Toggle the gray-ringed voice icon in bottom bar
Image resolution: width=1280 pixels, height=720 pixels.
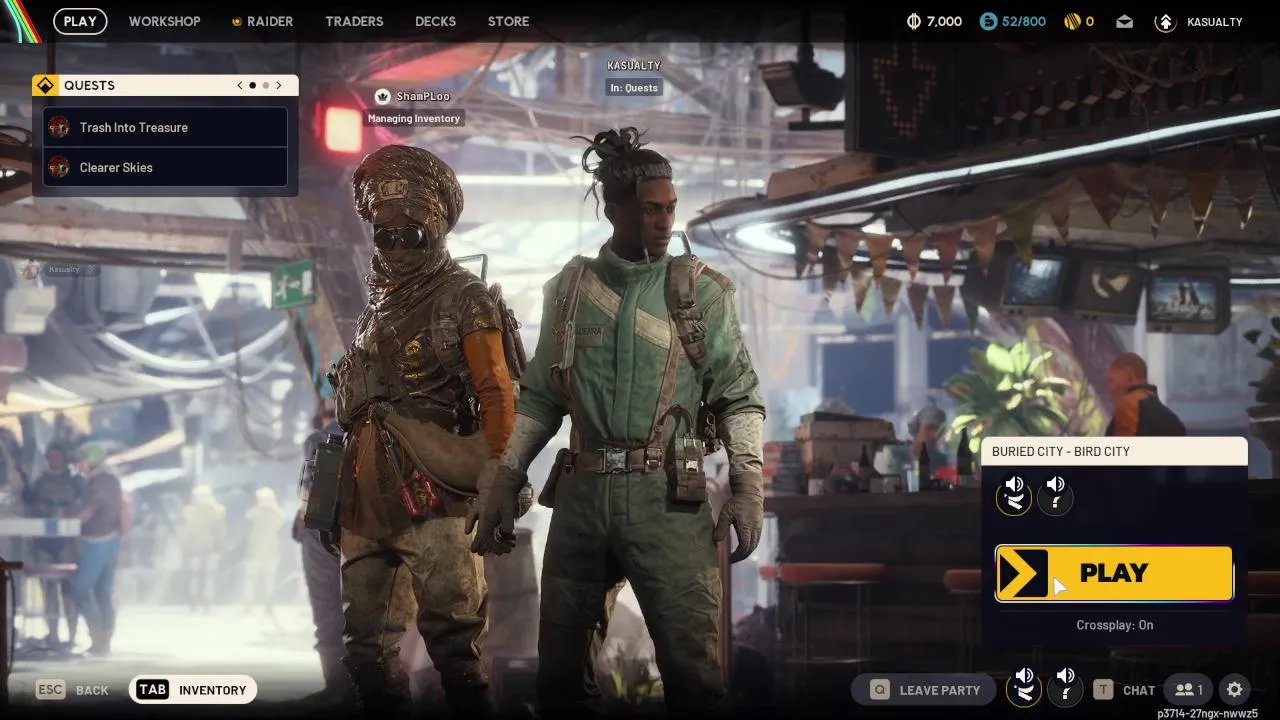[1066, 688]
